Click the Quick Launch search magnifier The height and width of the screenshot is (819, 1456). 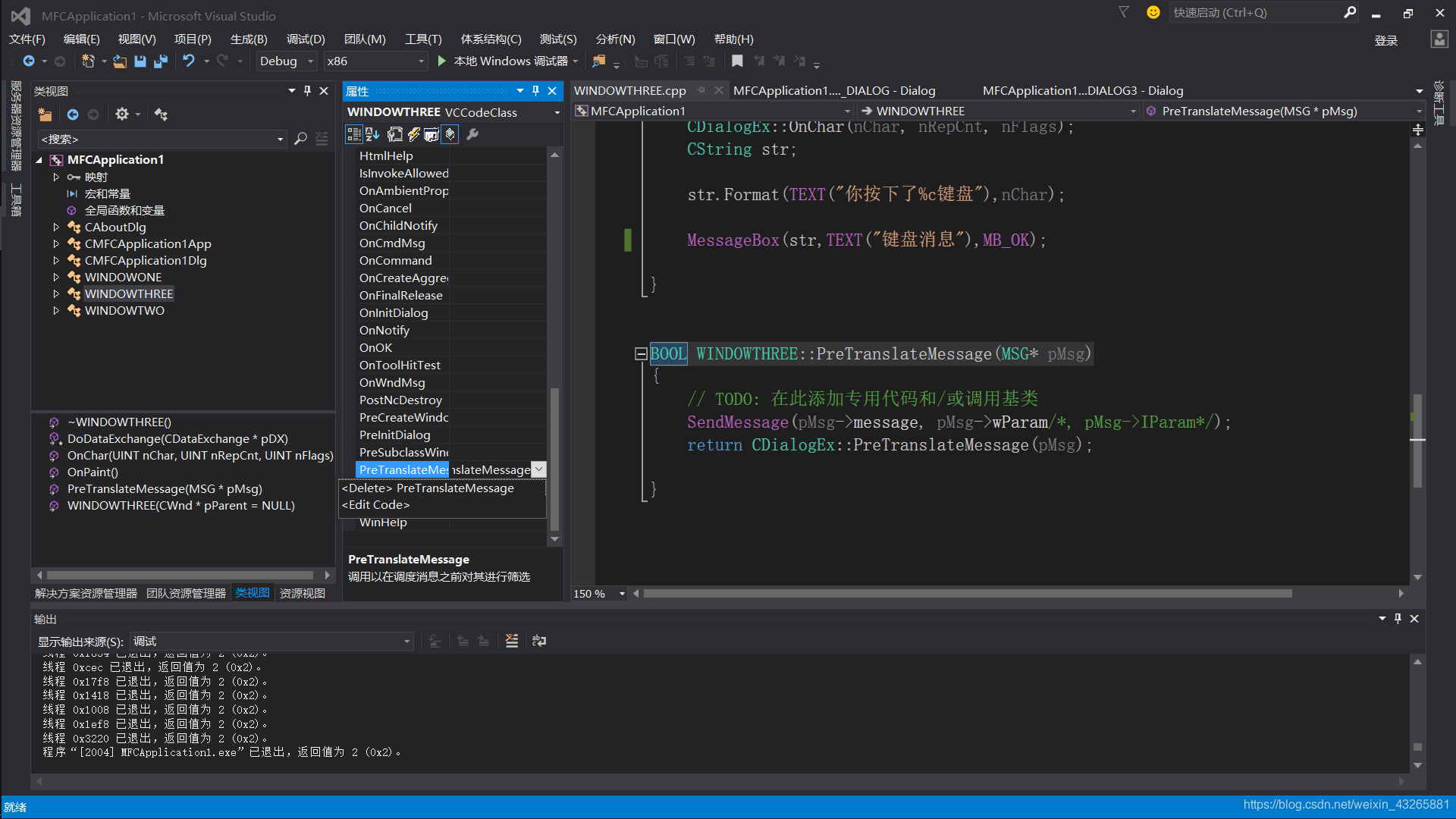(x=1350, y=12)
